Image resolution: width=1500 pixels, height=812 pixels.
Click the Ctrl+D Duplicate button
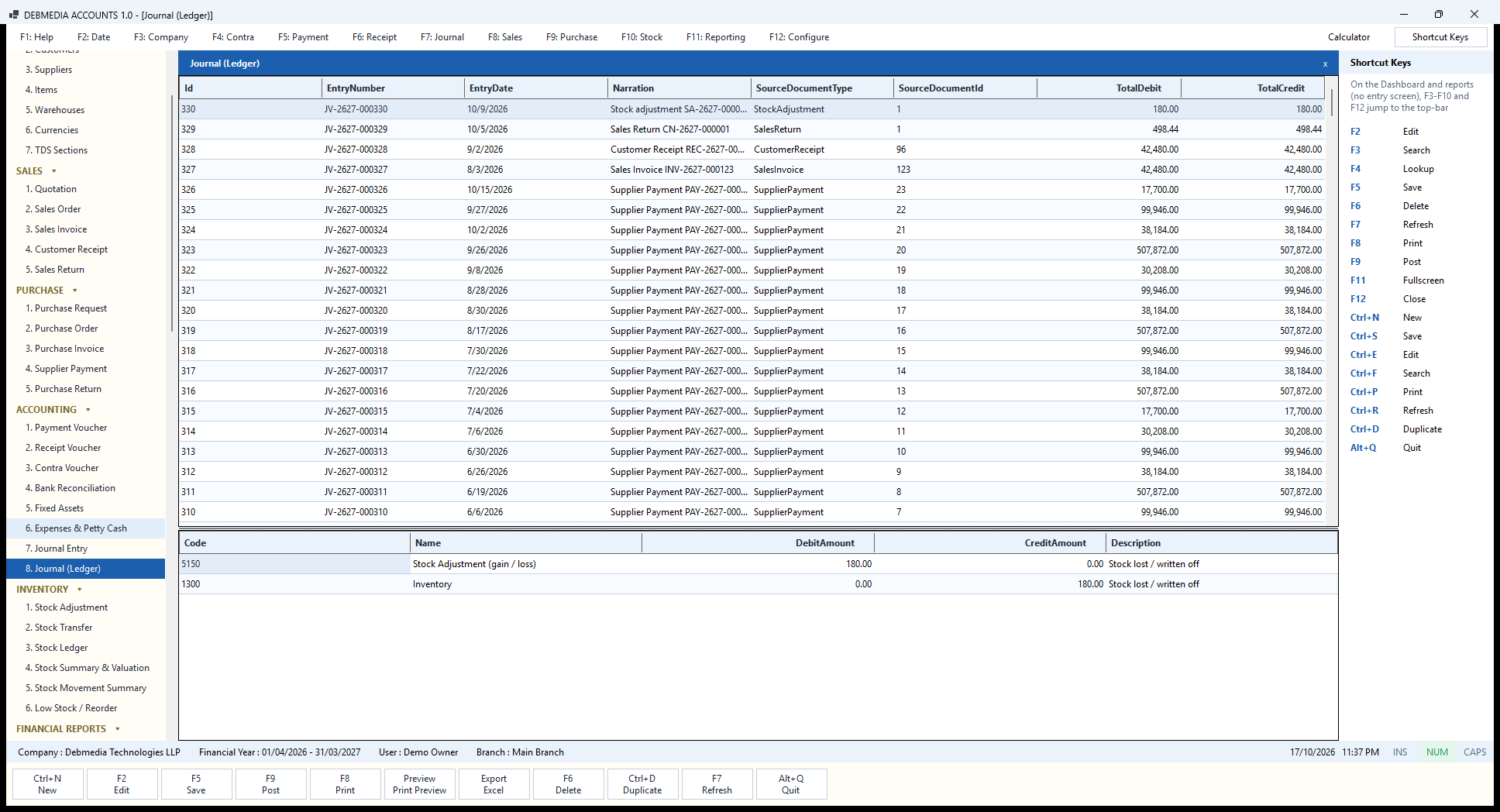[x=642, y=784]
